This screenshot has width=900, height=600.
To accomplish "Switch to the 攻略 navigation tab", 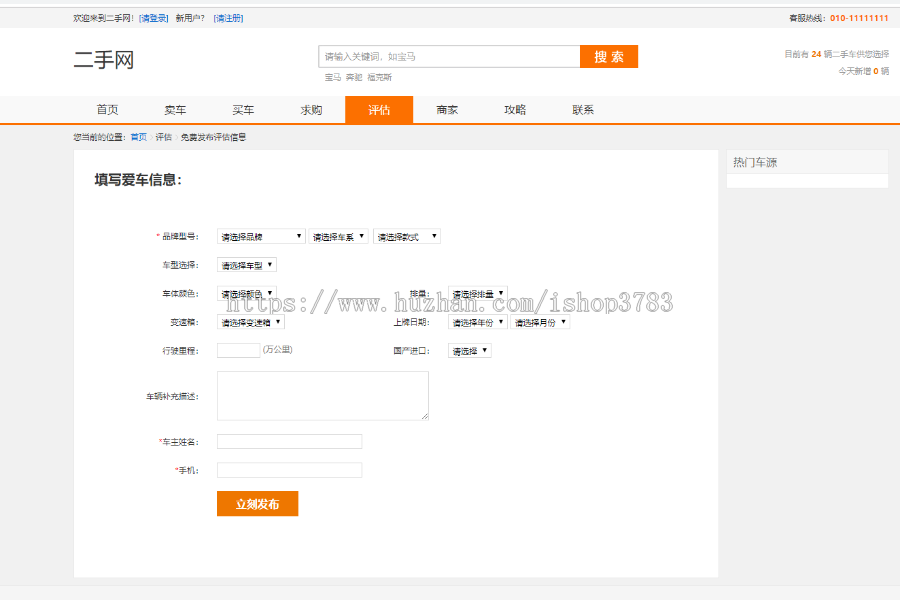I will 514,109.
